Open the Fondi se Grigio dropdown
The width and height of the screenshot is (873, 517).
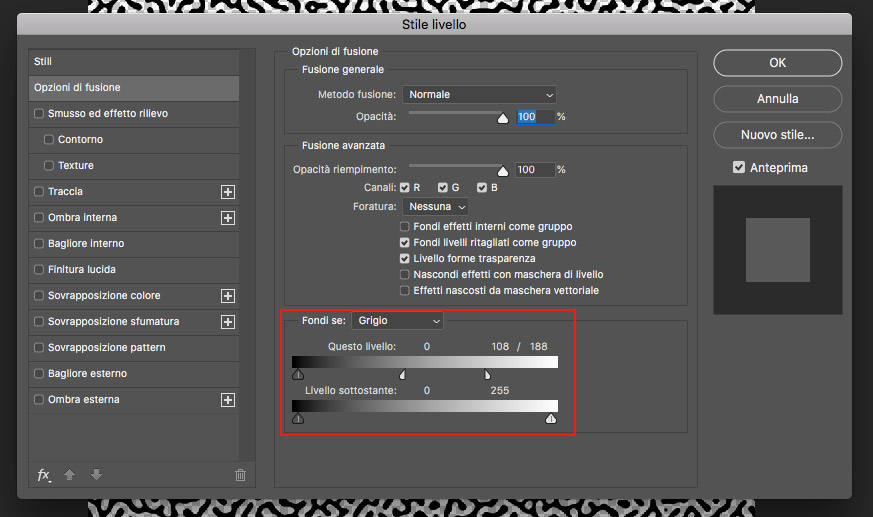[398, 321]
